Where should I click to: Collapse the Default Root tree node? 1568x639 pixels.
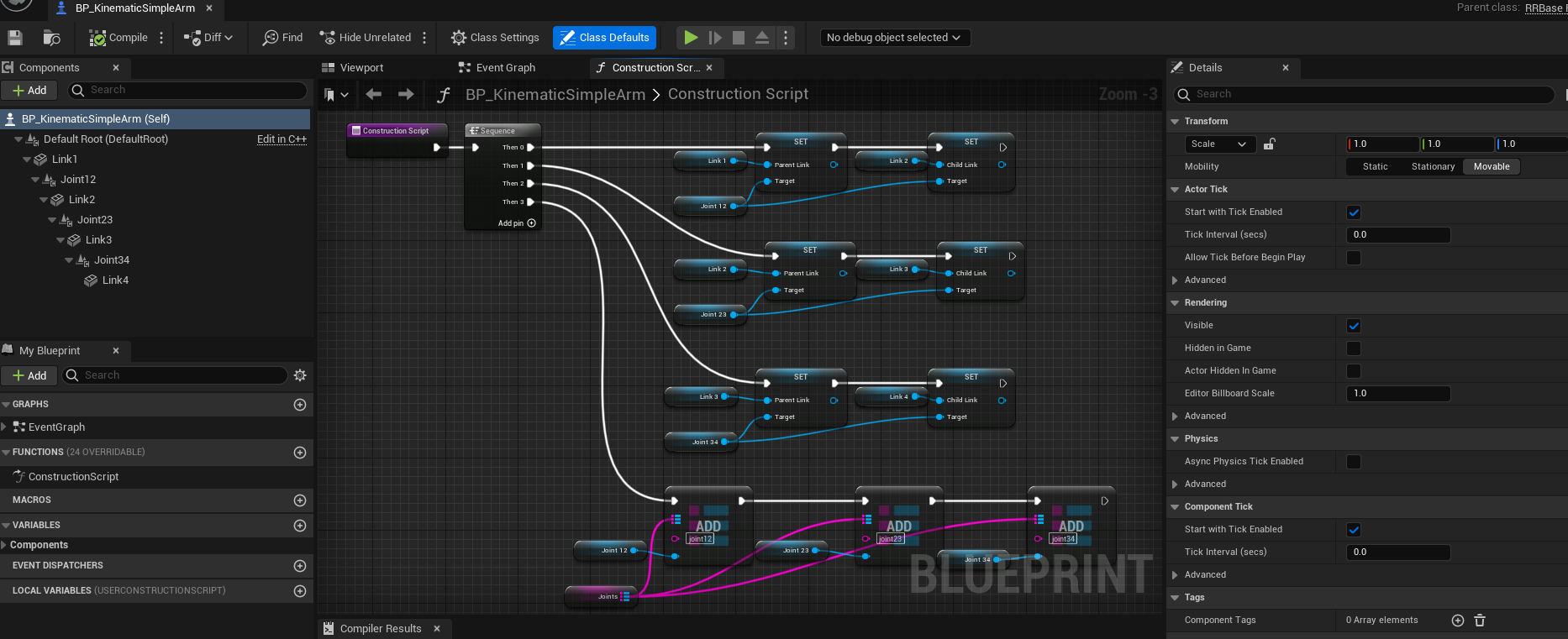tap(18, 139)
